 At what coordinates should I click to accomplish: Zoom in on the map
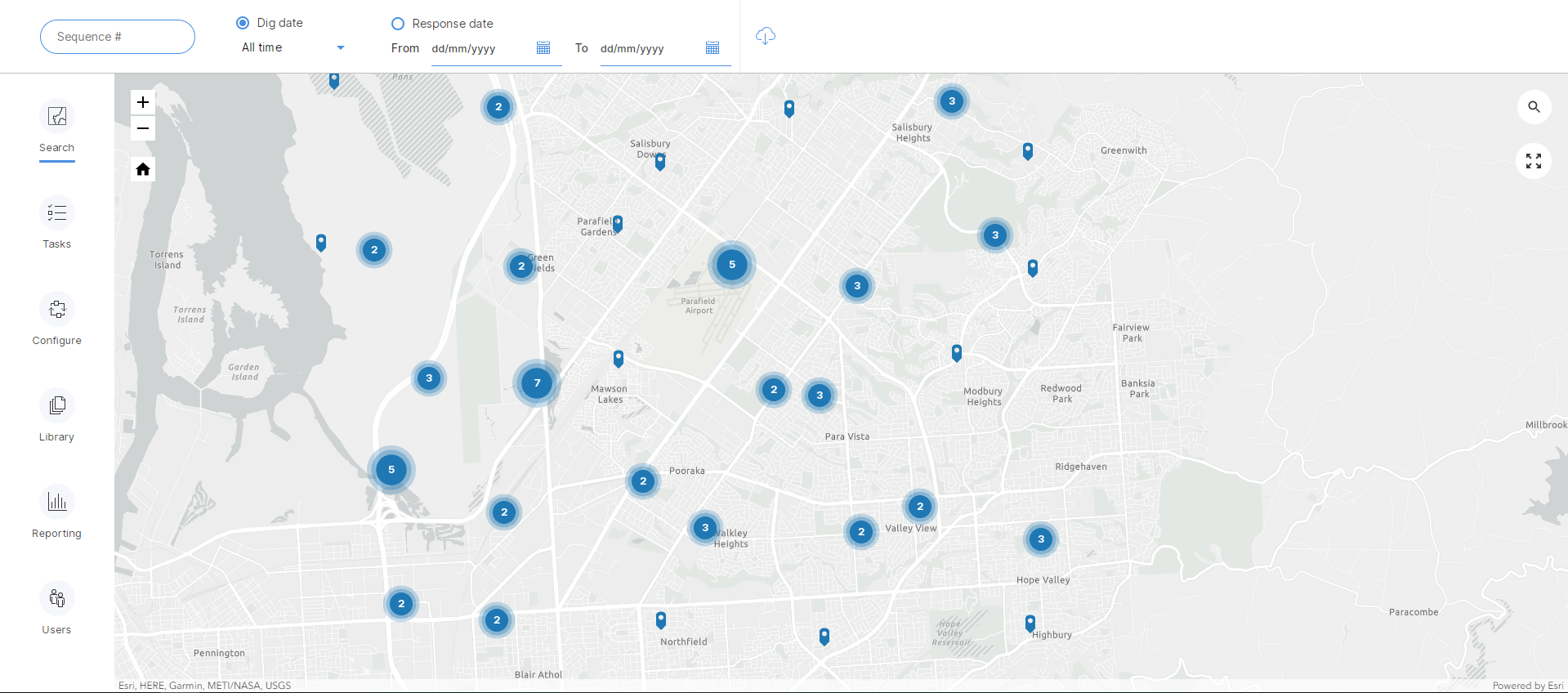tap(143, 102)
